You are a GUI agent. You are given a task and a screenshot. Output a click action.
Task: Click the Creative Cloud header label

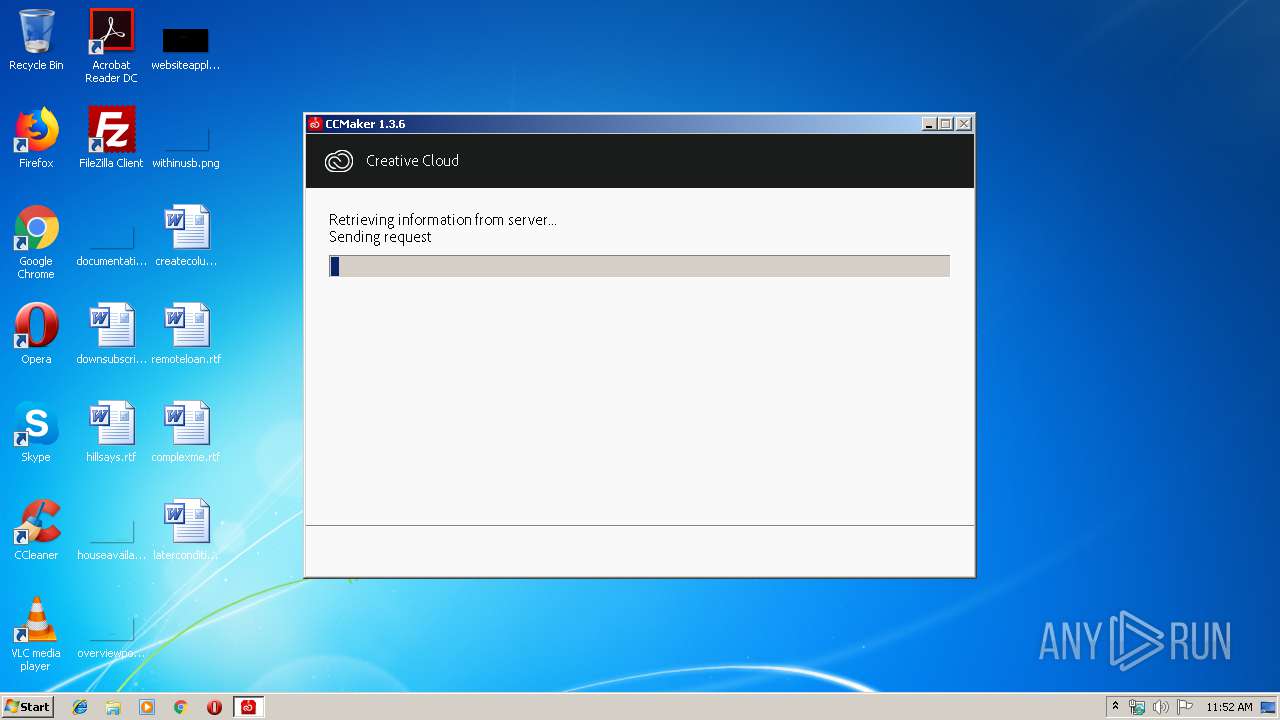click(412, 161)
